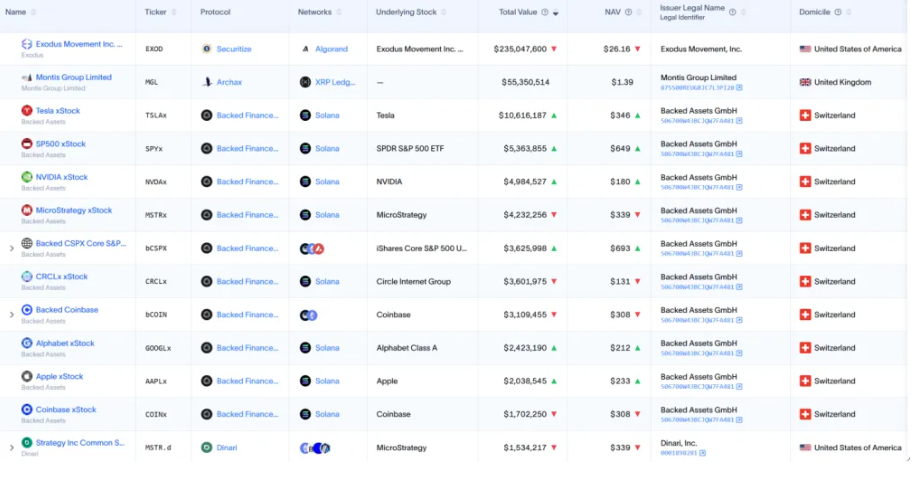
Task: Open the Exodus Movement Inc. asset link
Action: [80, 44]
